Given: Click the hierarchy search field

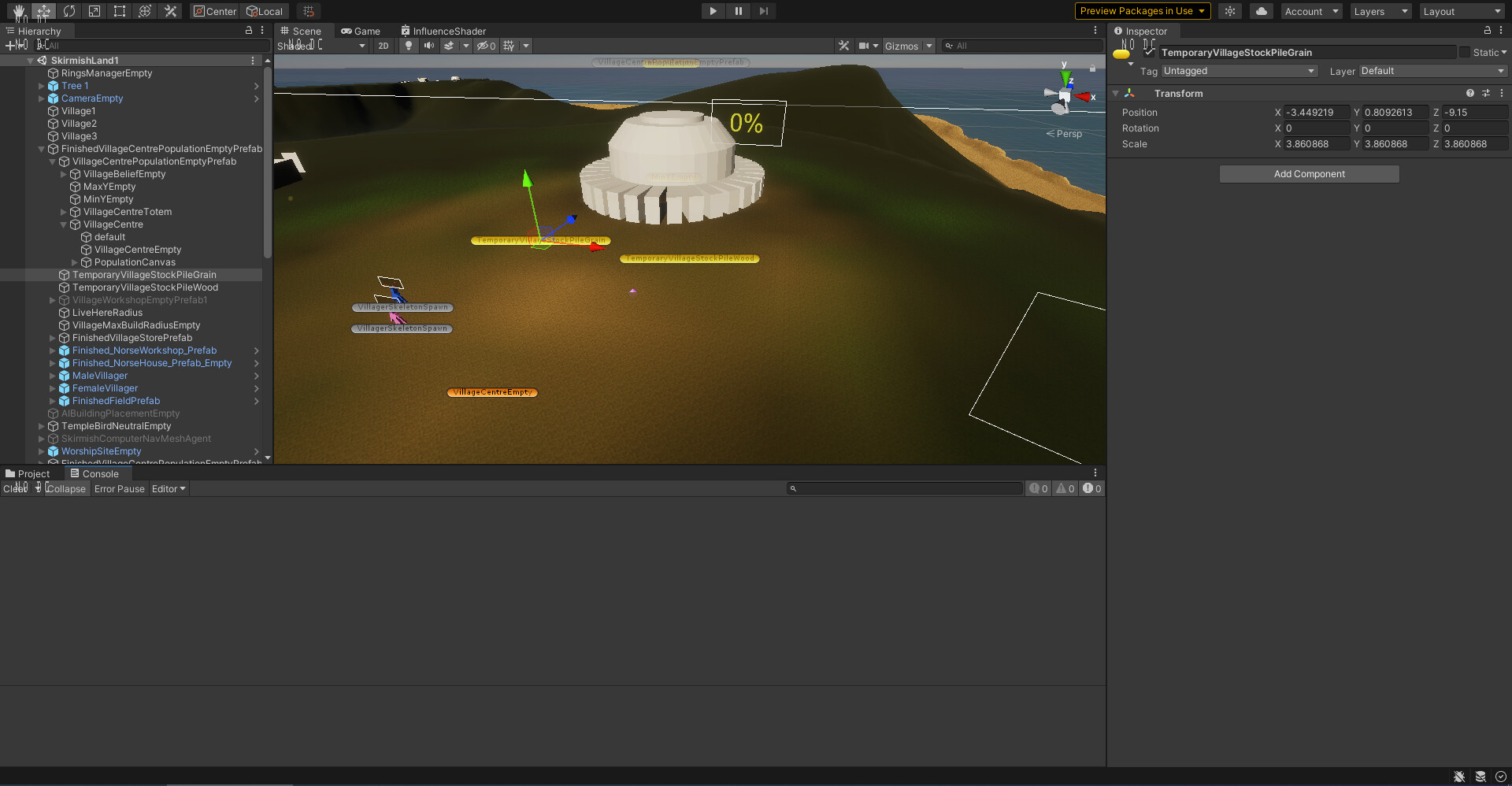Looking at the screenshot, I should [150, 45].
